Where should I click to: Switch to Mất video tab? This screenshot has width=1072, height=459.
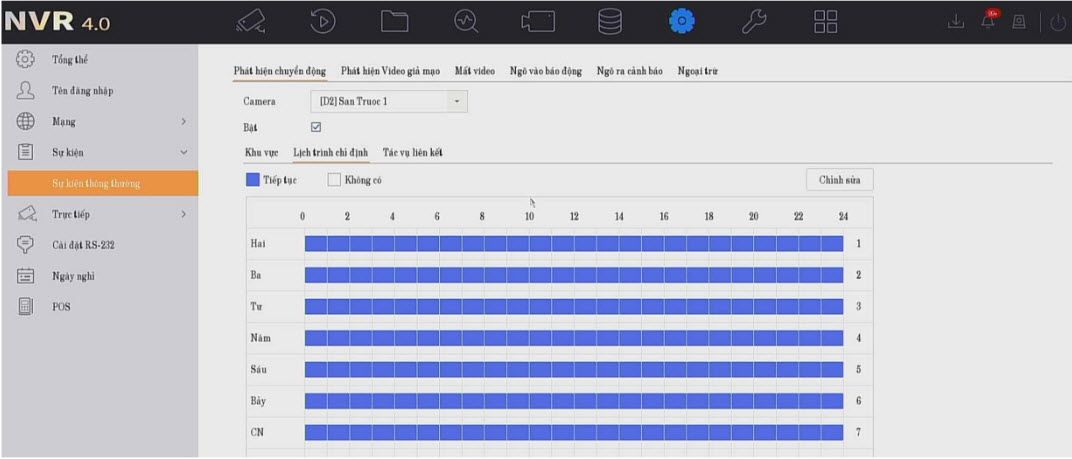pyautogui.click(x=474, y=71)
